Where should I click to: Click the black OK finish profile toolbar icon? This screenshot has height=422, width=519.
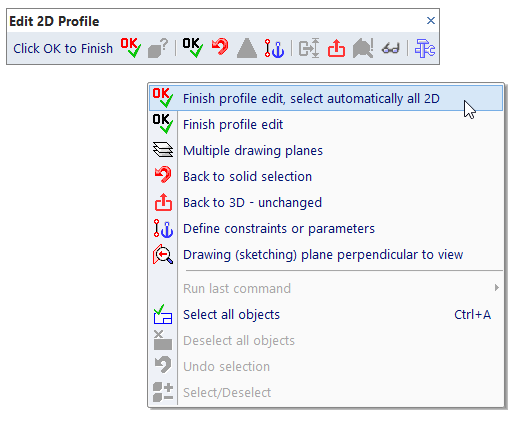click(192, 48)
